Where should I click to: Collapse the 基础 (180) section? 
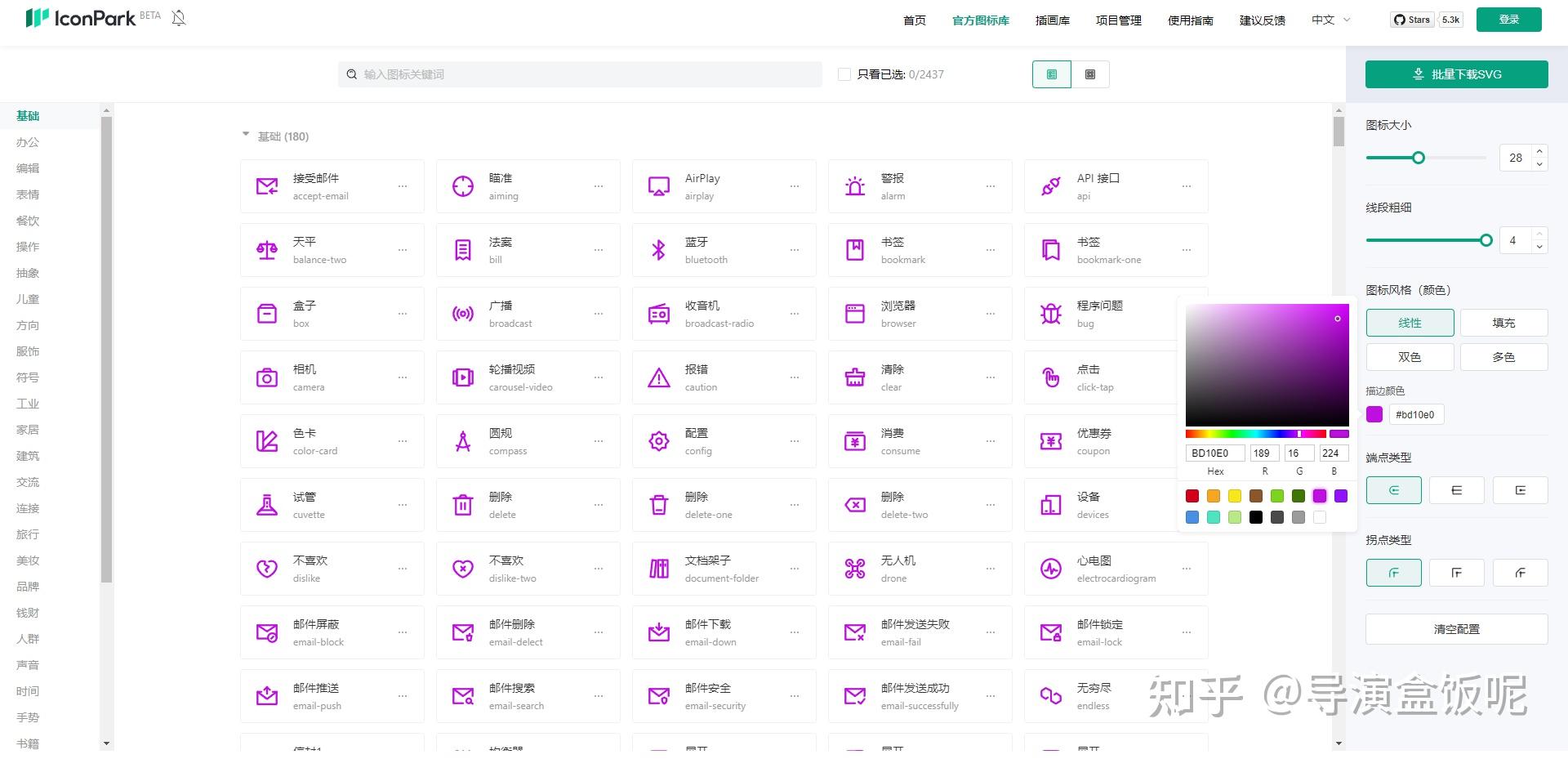coord(245,135)
